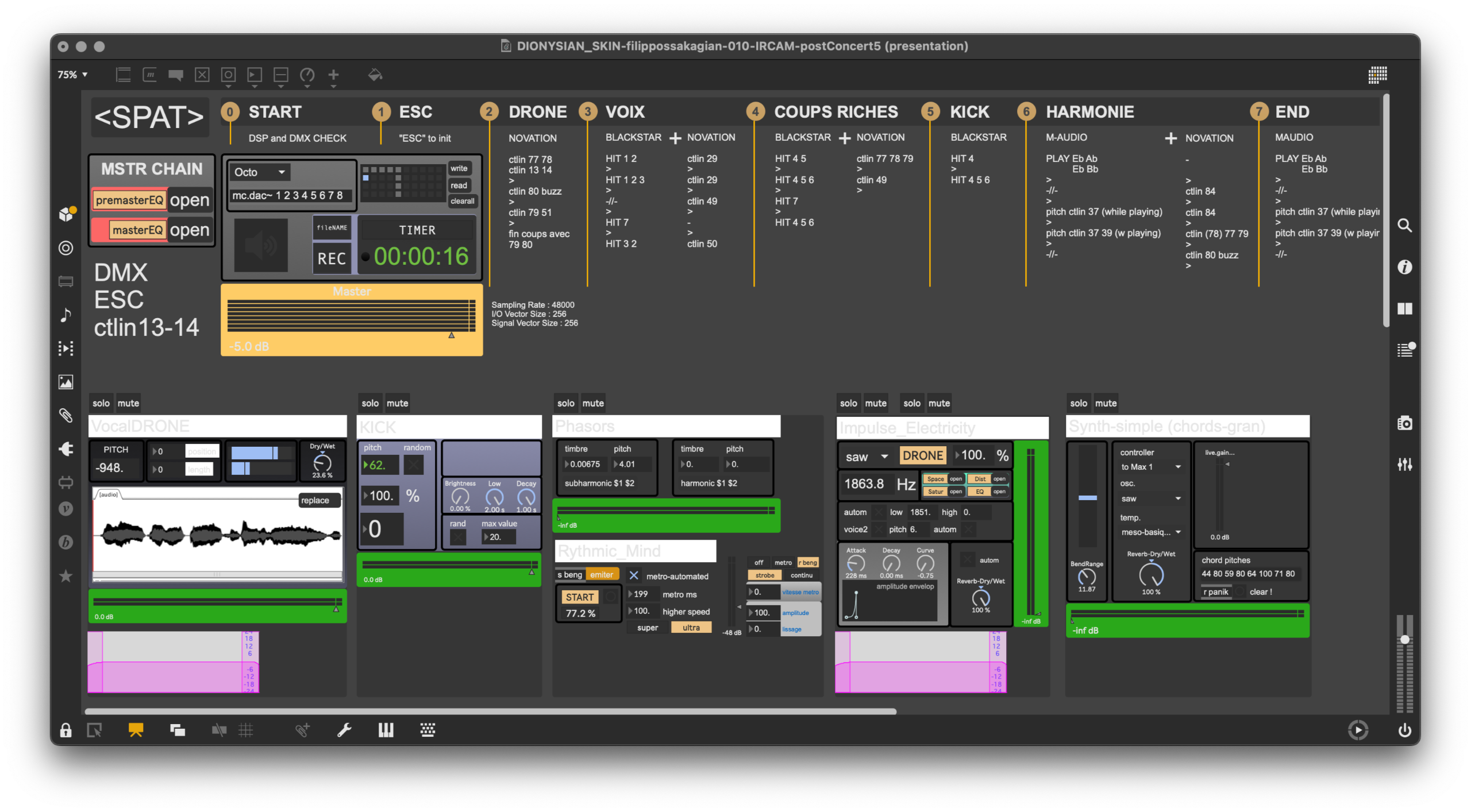This screenshot has height=812, width=1471.
Task: Click the snapshot camera sidebar icon
Action: [x=1404, y=423]
